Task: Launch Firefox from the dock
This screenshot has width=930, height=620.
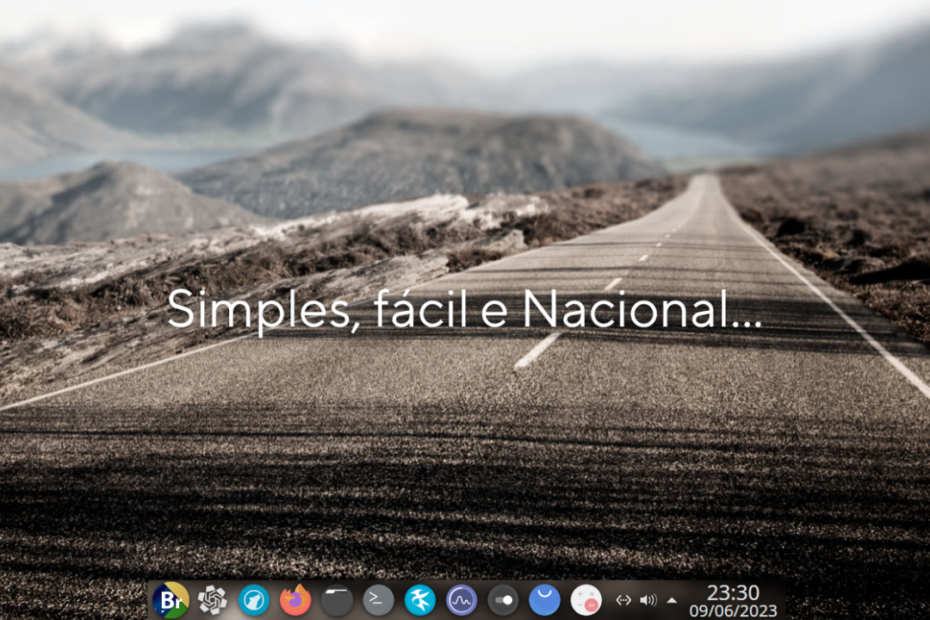Action: pyautogui.click(x=295, y=600)
